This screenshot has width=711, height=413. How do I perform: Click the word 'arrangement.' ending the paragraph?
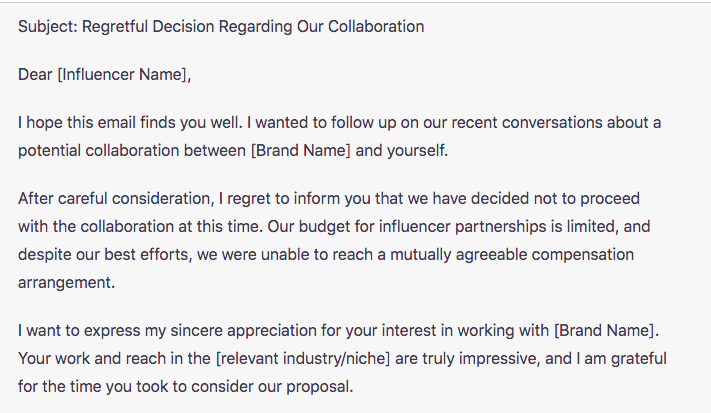tap(67, 282)
